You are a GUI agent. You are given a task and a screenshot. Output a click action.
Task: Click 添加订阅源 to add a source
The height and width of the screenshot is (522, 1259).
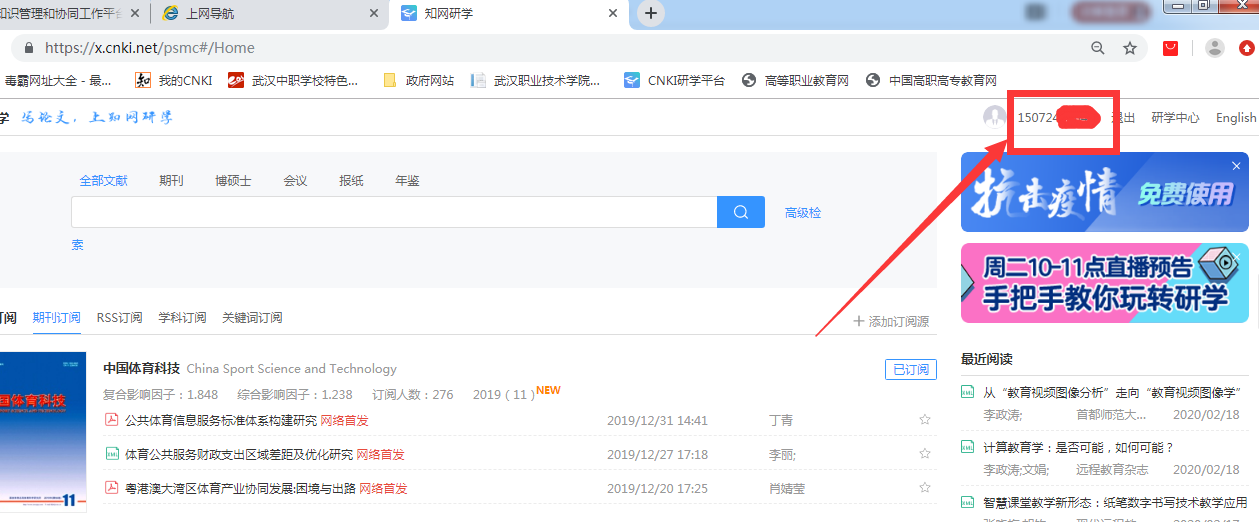point(891,321)
